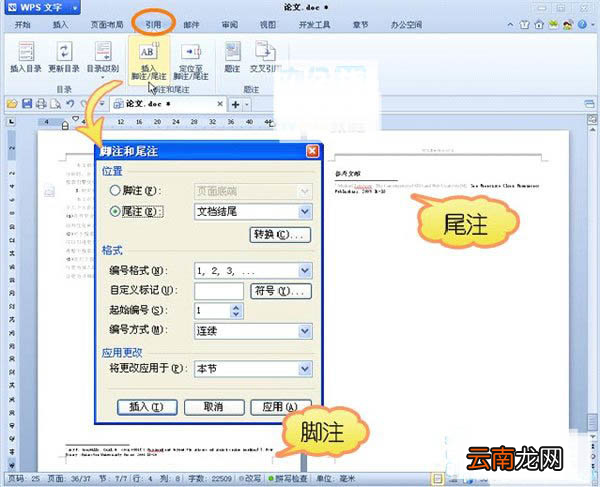Switch to the 引用 tab
Viewport: 600px width, 487px height.
pos(153,25)
